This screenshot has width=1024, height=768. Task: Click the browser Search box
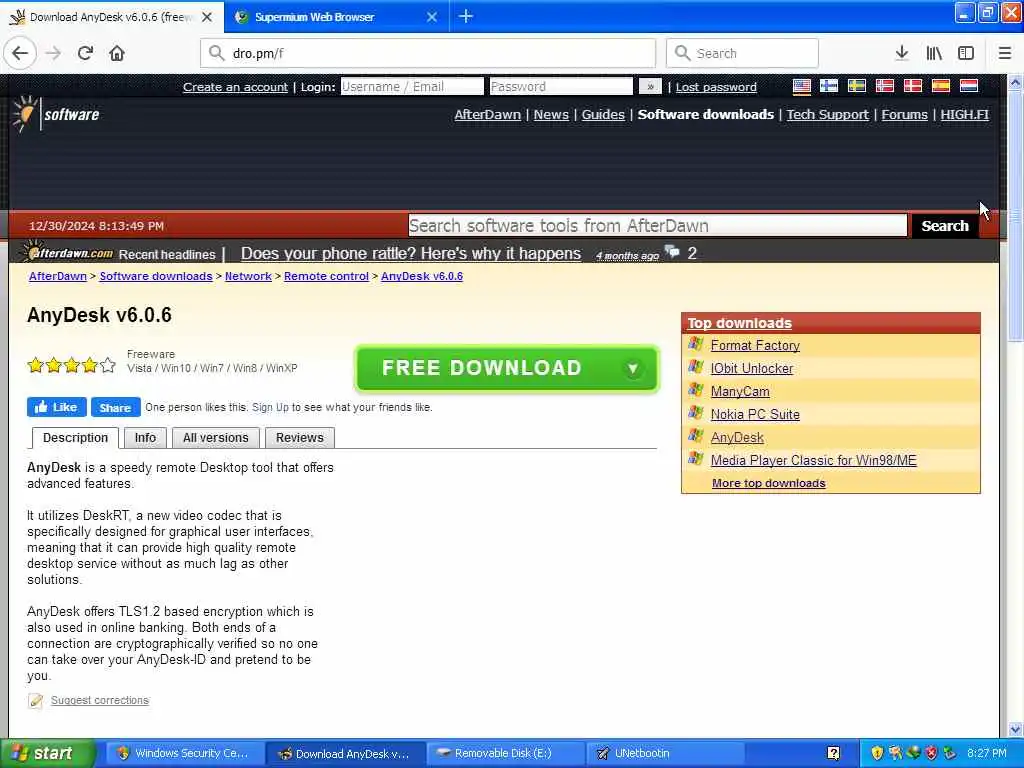click(x=742, y=53)
